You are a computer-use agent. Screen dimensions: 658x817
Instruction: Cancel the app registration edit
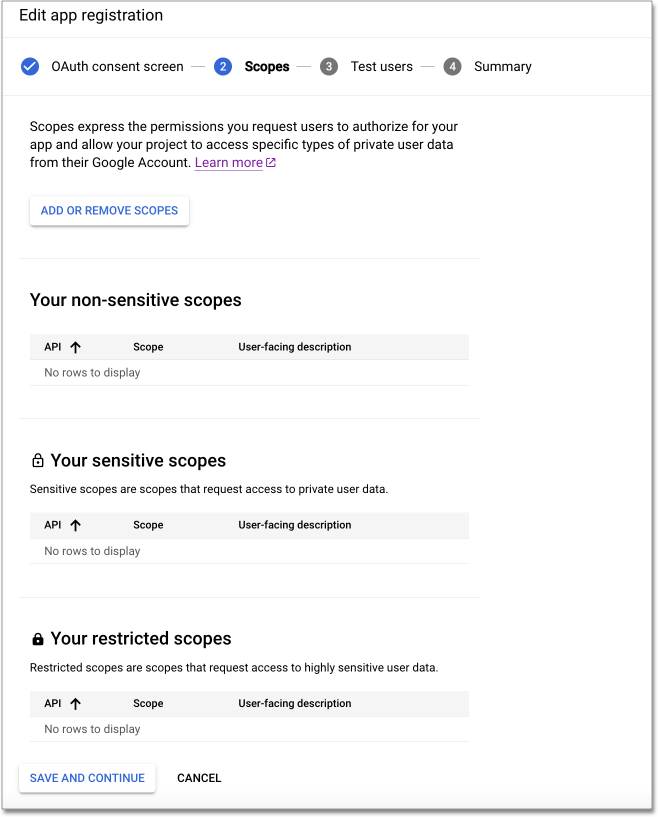click(199, 778)
